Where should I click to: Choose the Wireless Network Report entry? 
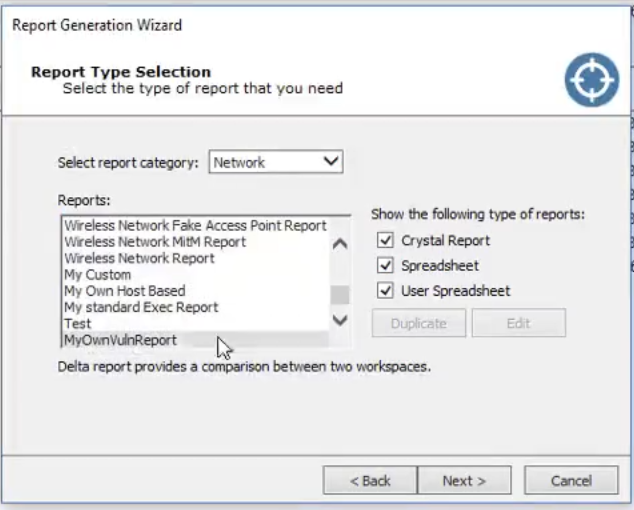click(196, 258)
